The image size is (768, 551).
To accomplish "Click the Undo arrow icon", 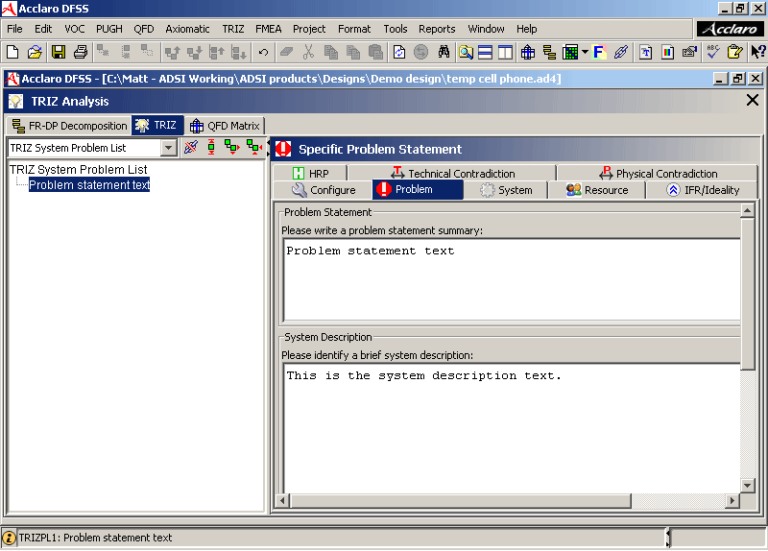I will [263, 52].
